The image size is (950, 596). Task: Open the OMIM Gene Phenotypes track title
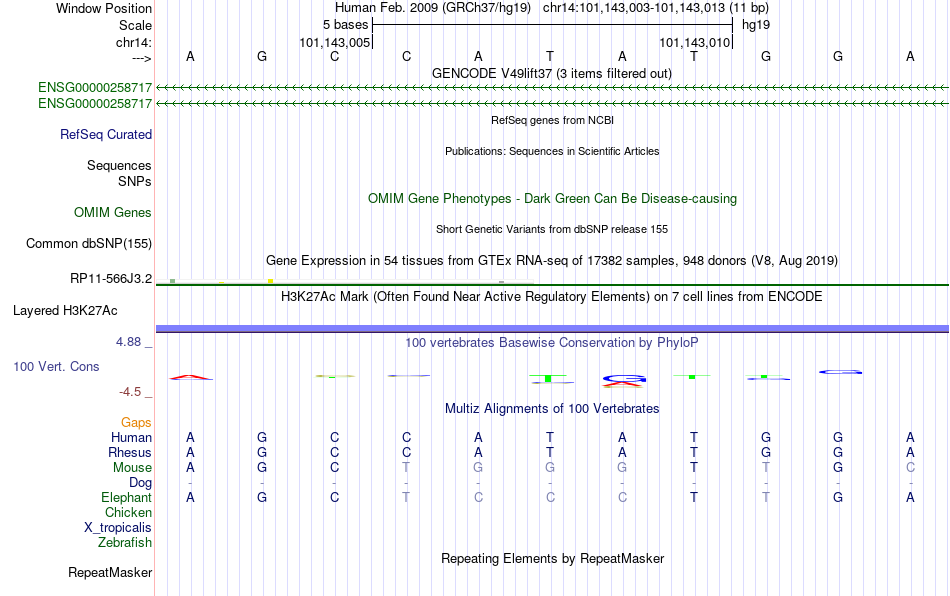pos(552,199)
